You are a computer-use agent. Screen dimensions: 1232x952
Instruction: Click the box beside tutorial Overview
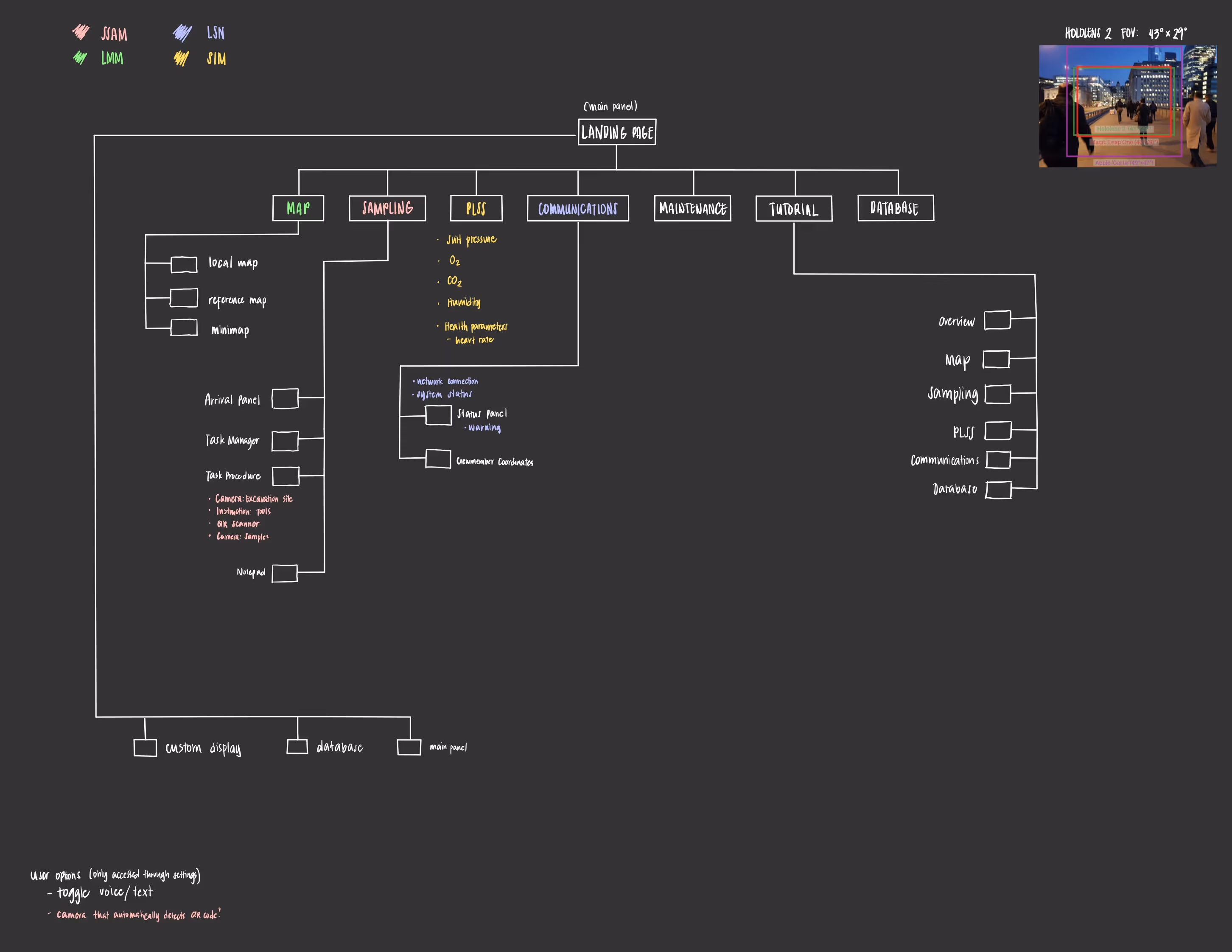point(997,320)
